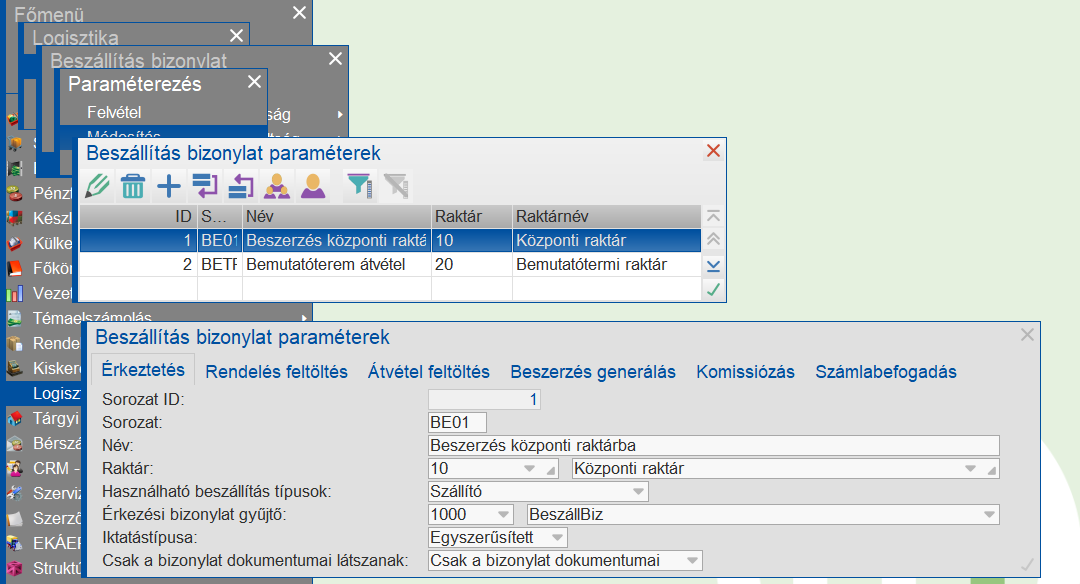Open the Raktár dropdown showing 10

point(527,468)
